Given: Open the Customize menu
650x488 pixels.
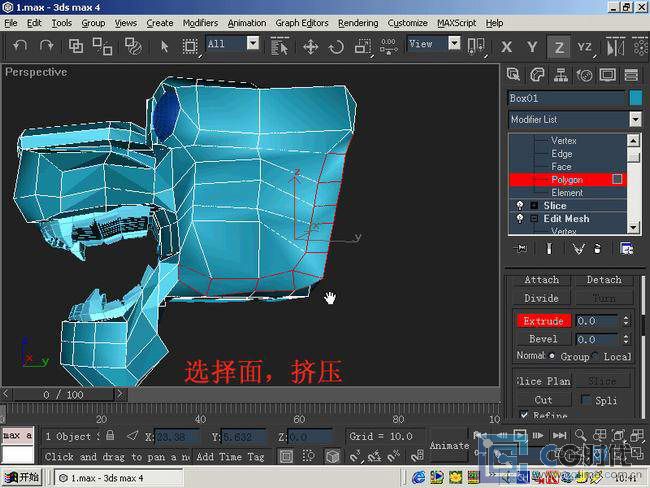Looking at the screenshot, I should point(407,23).
